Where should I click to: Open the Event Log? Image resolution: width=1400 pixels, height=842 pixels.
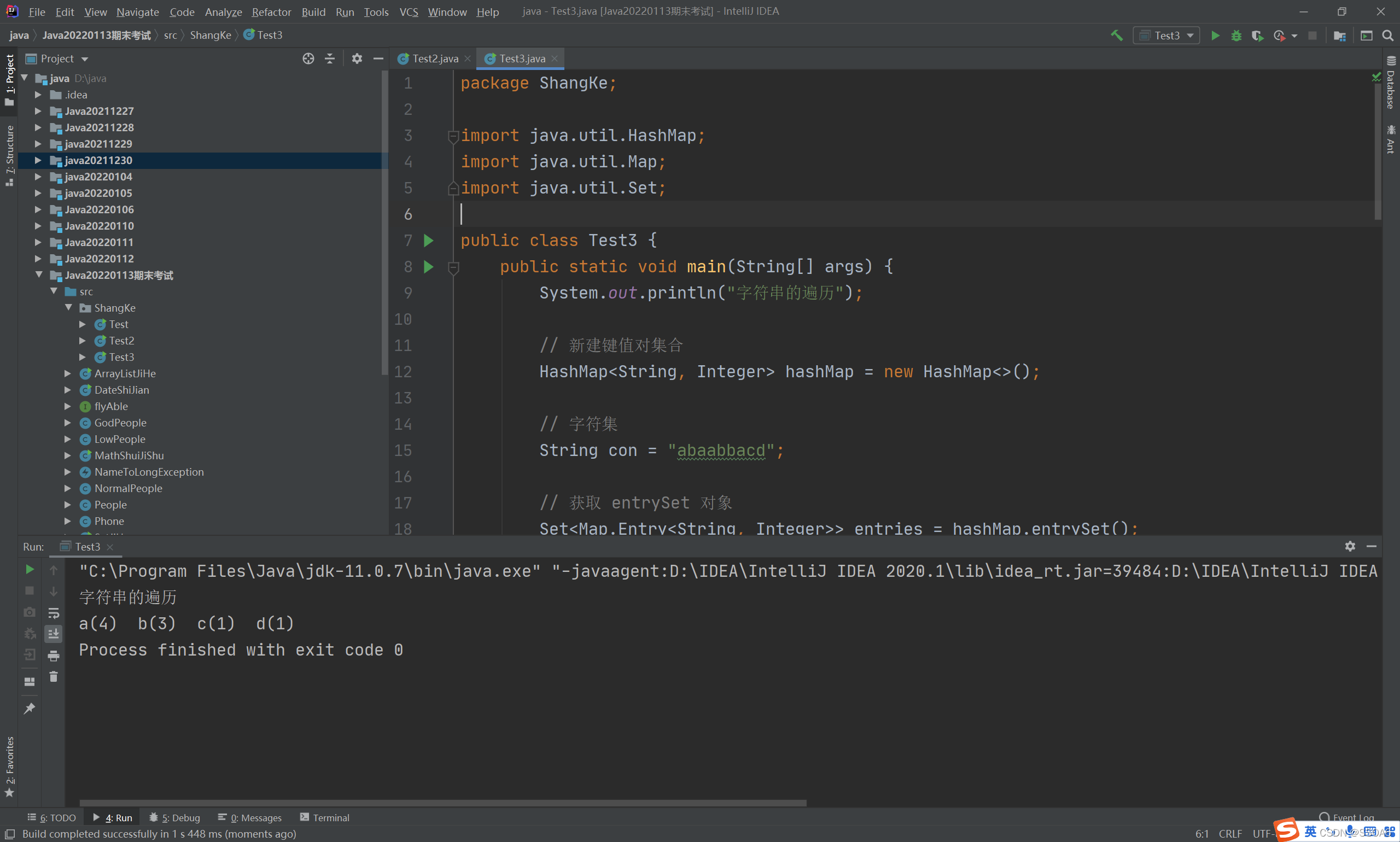point(1347,817)
